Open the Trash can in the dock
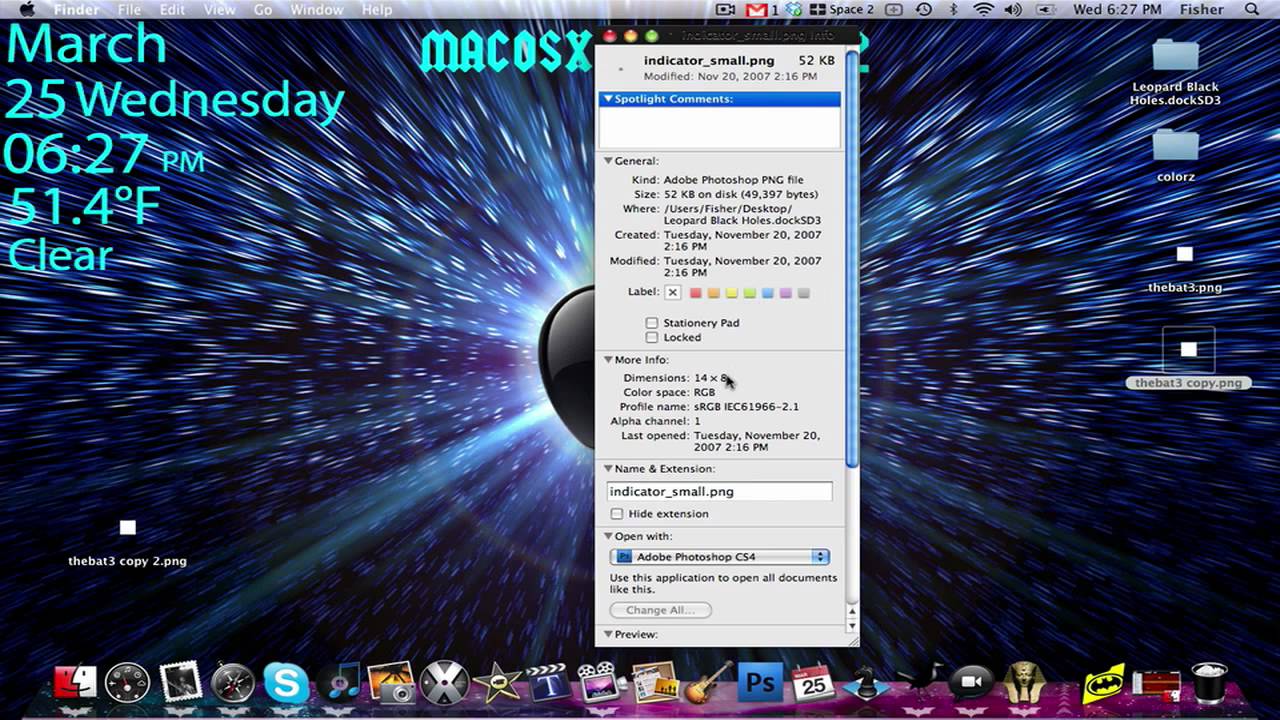This screenshot has height=720, width=1280. tap(1210, 683)
